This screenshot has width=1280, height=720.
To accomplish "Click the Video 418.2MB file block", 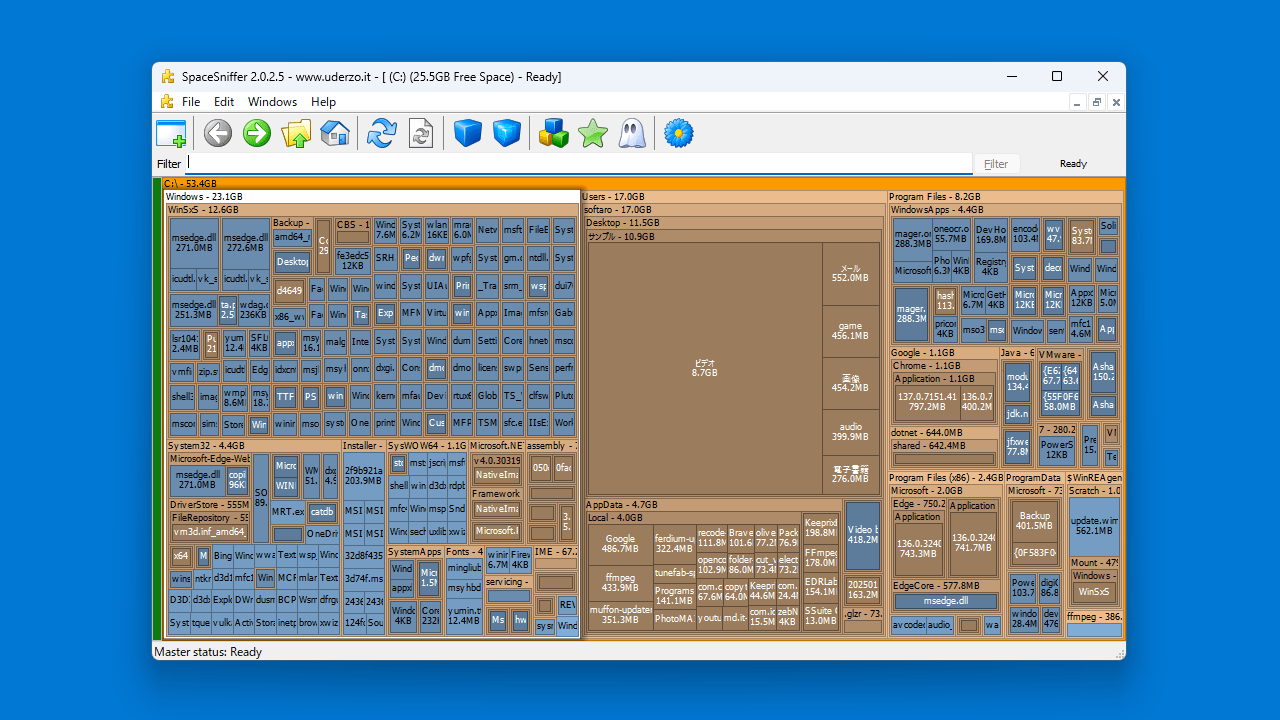I will click(862, 534).
